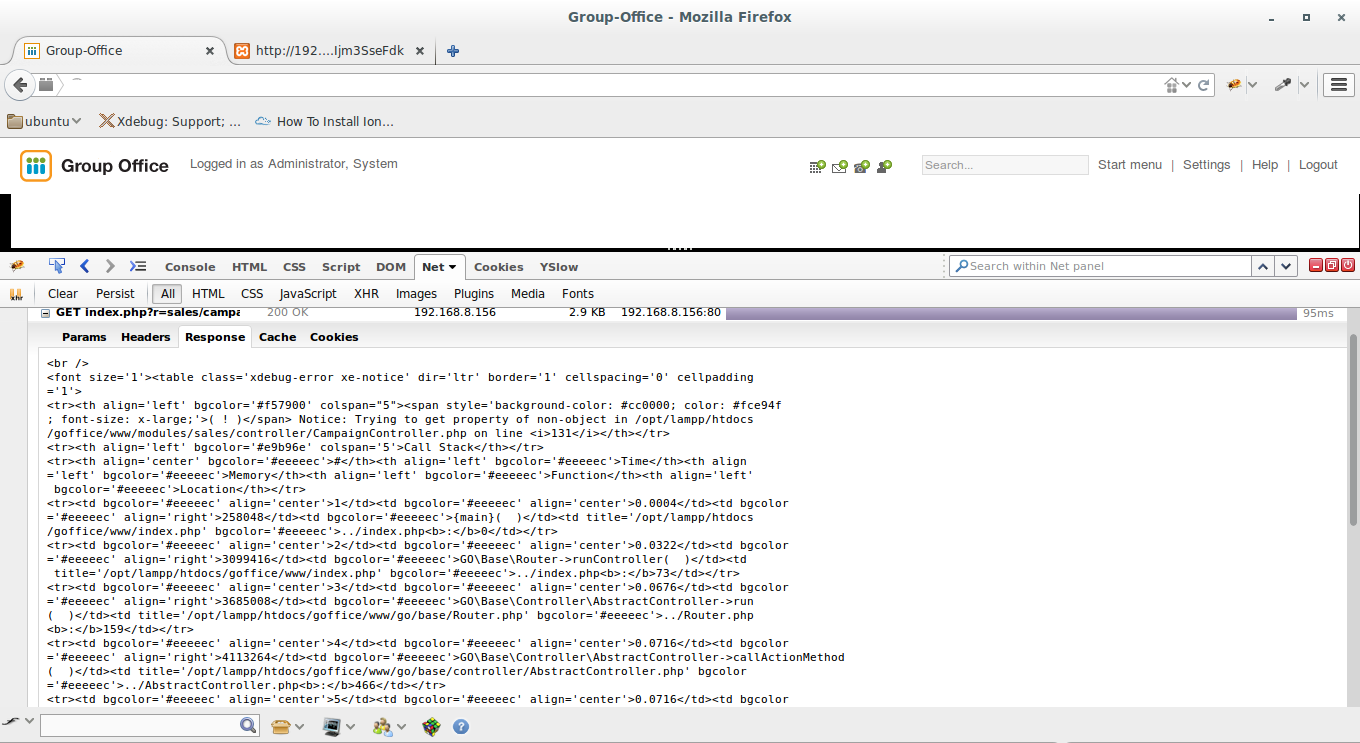Click the Firebug element inspector icon
This screenshot has height=743, width=1360.
click(57, 266)
